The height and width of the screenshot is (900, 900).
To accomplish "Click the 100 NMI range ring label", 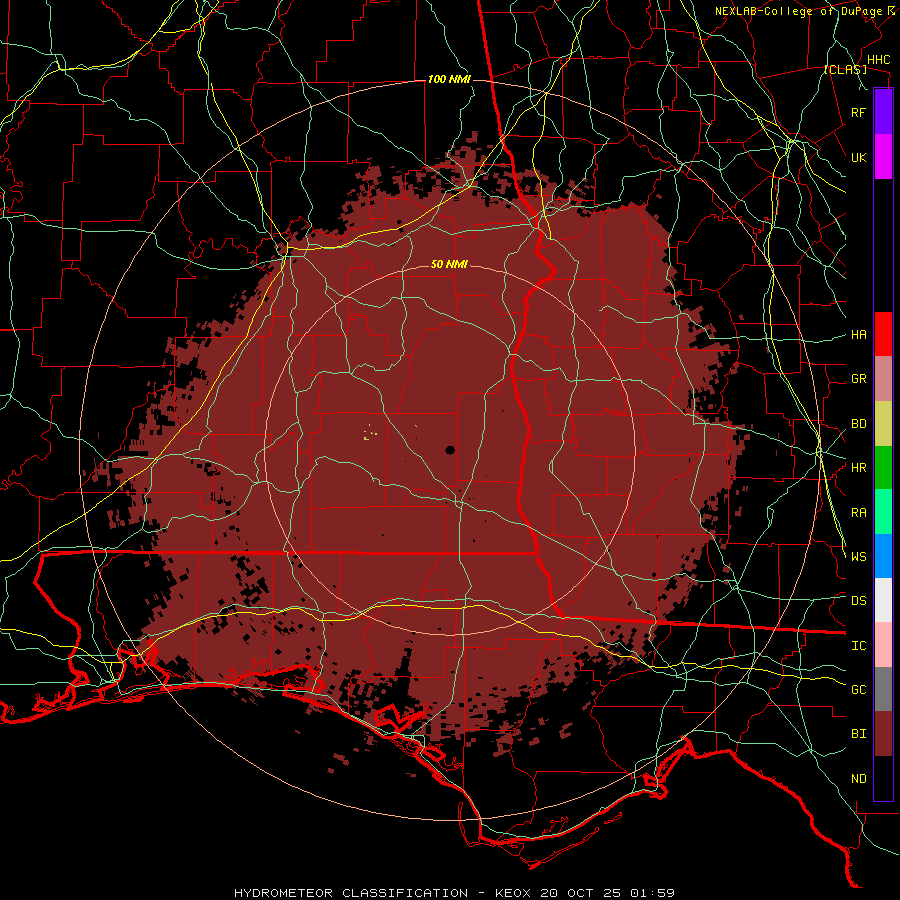I will point(449,79).
